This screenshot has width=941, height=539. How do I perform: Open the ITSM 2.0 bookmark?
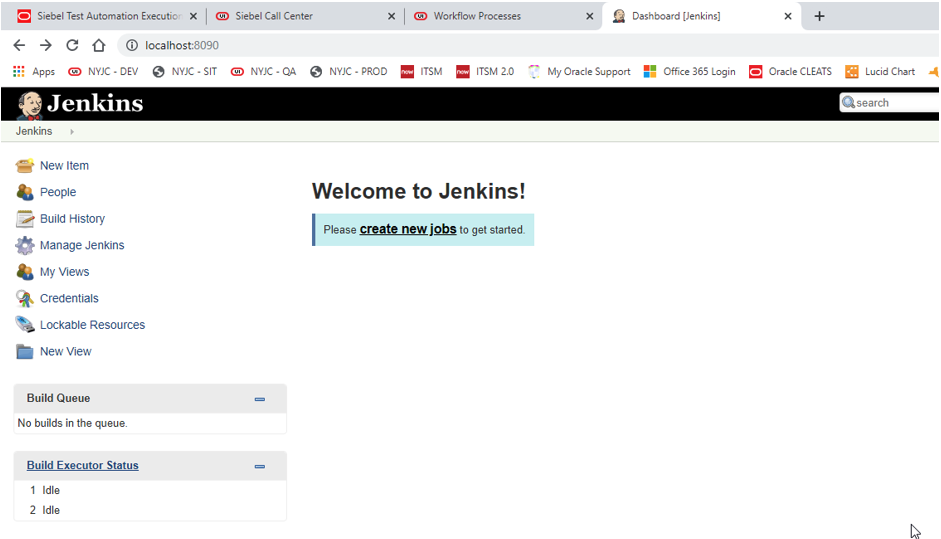486,71
